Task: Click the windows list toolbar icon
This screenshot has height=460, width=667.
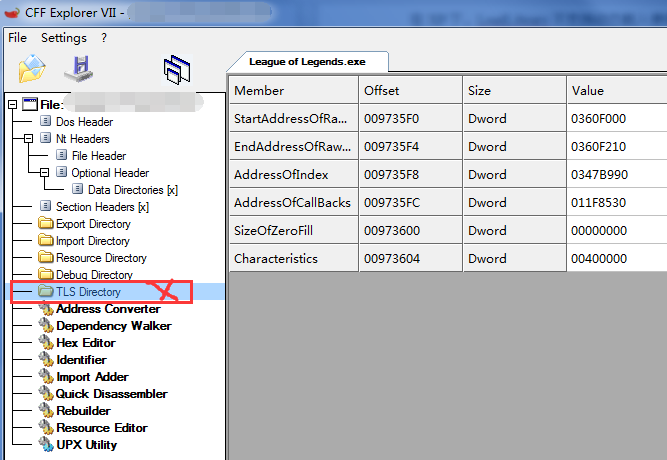Action: (x=177, y=69)
